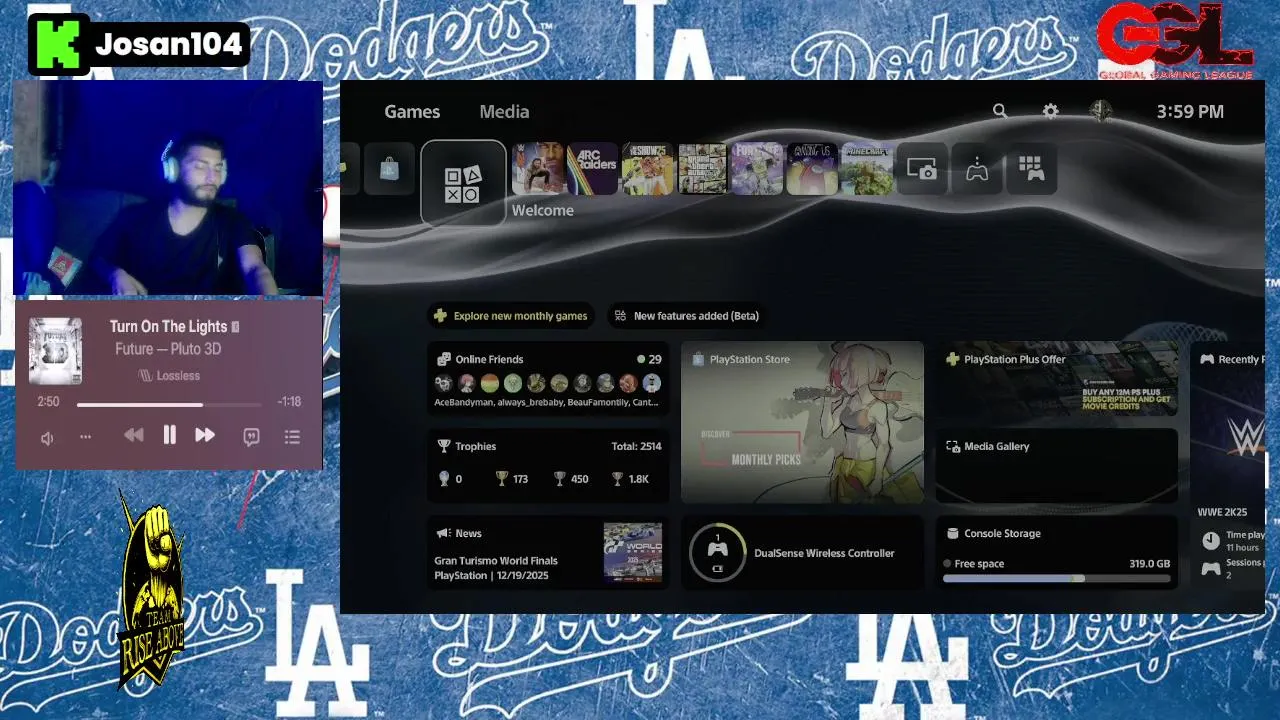Click New features added (Beta)

[x=687, y=316]
